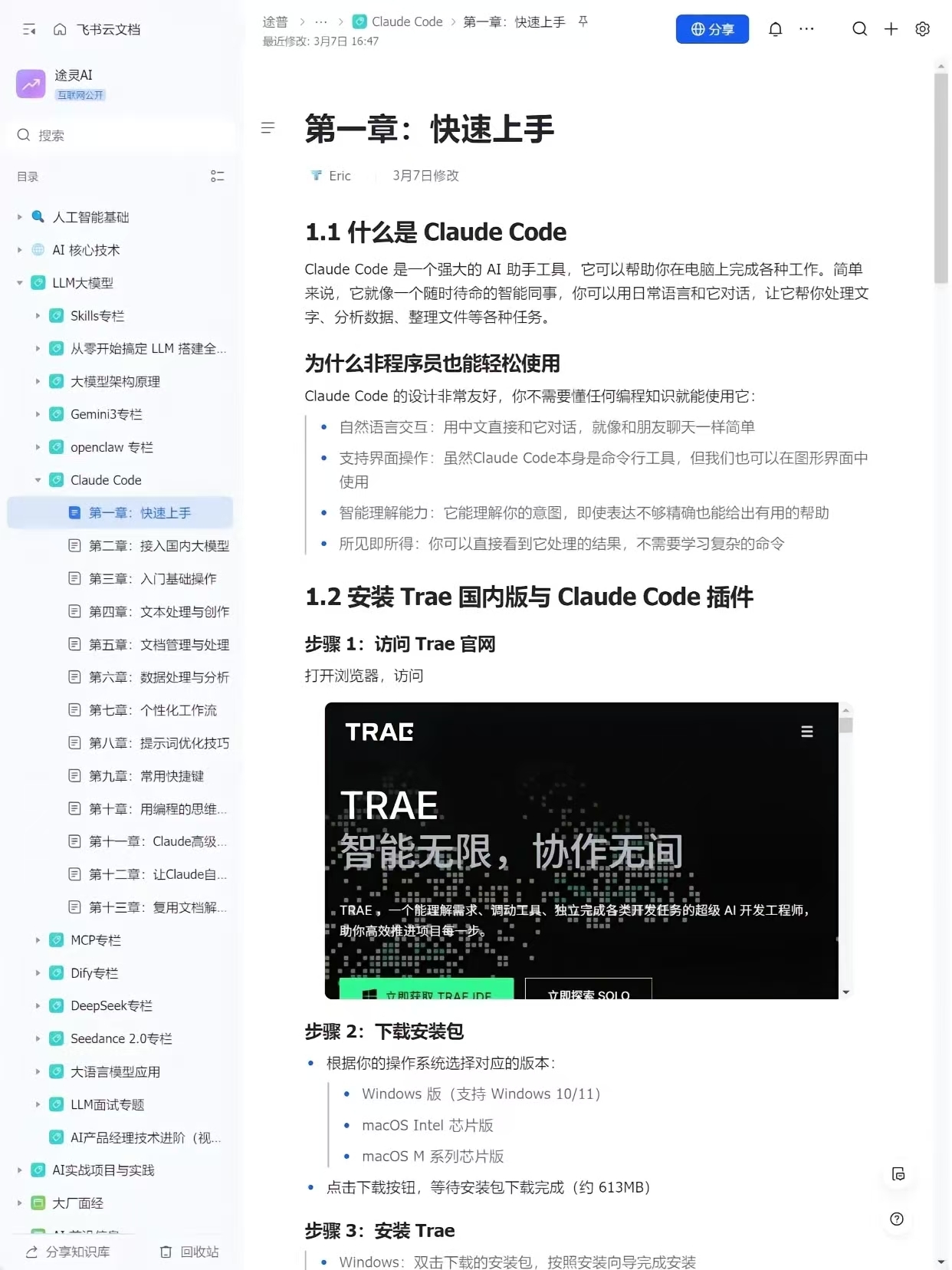952x1270 pixels.
Task: Open the help question-mark icon
Action: (897, 1219)
